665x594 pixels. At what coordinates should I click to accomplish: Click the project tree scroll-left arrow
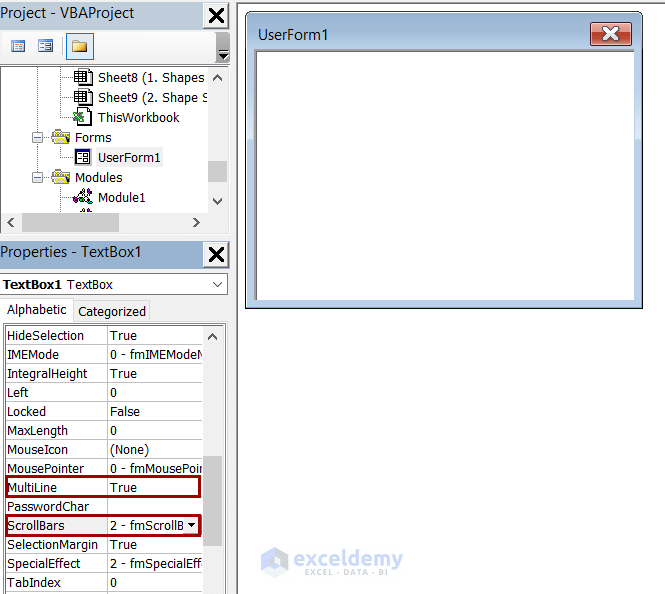(11, 222)
